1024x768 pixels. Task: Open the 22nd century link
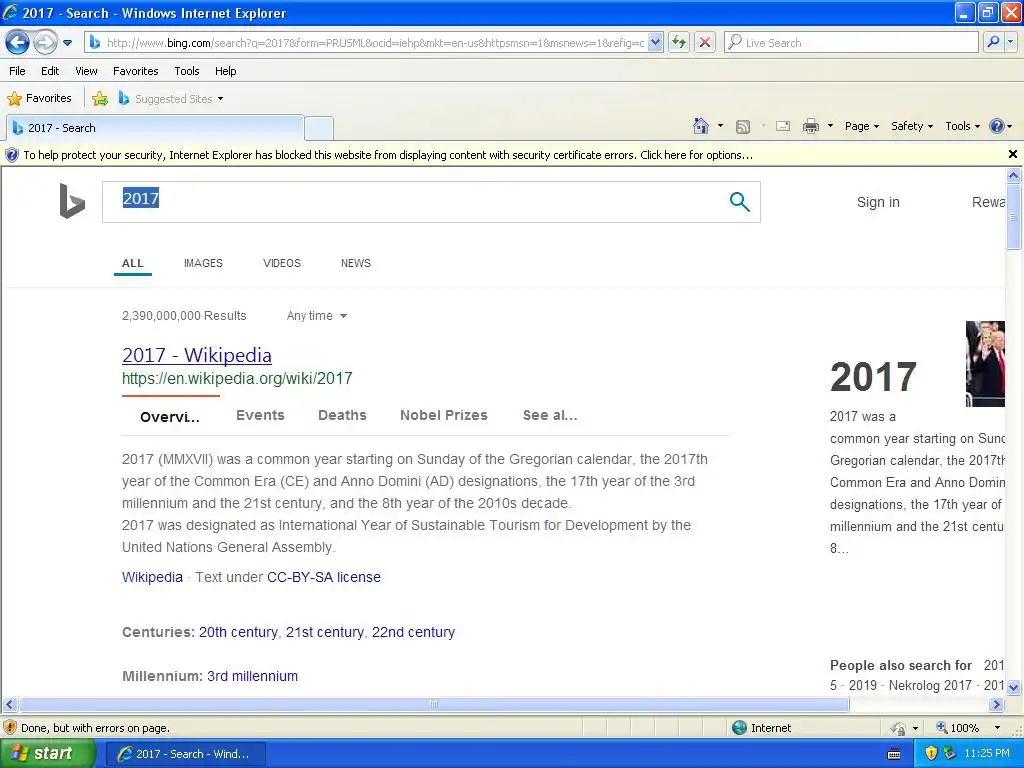click(x=413, y=632)
